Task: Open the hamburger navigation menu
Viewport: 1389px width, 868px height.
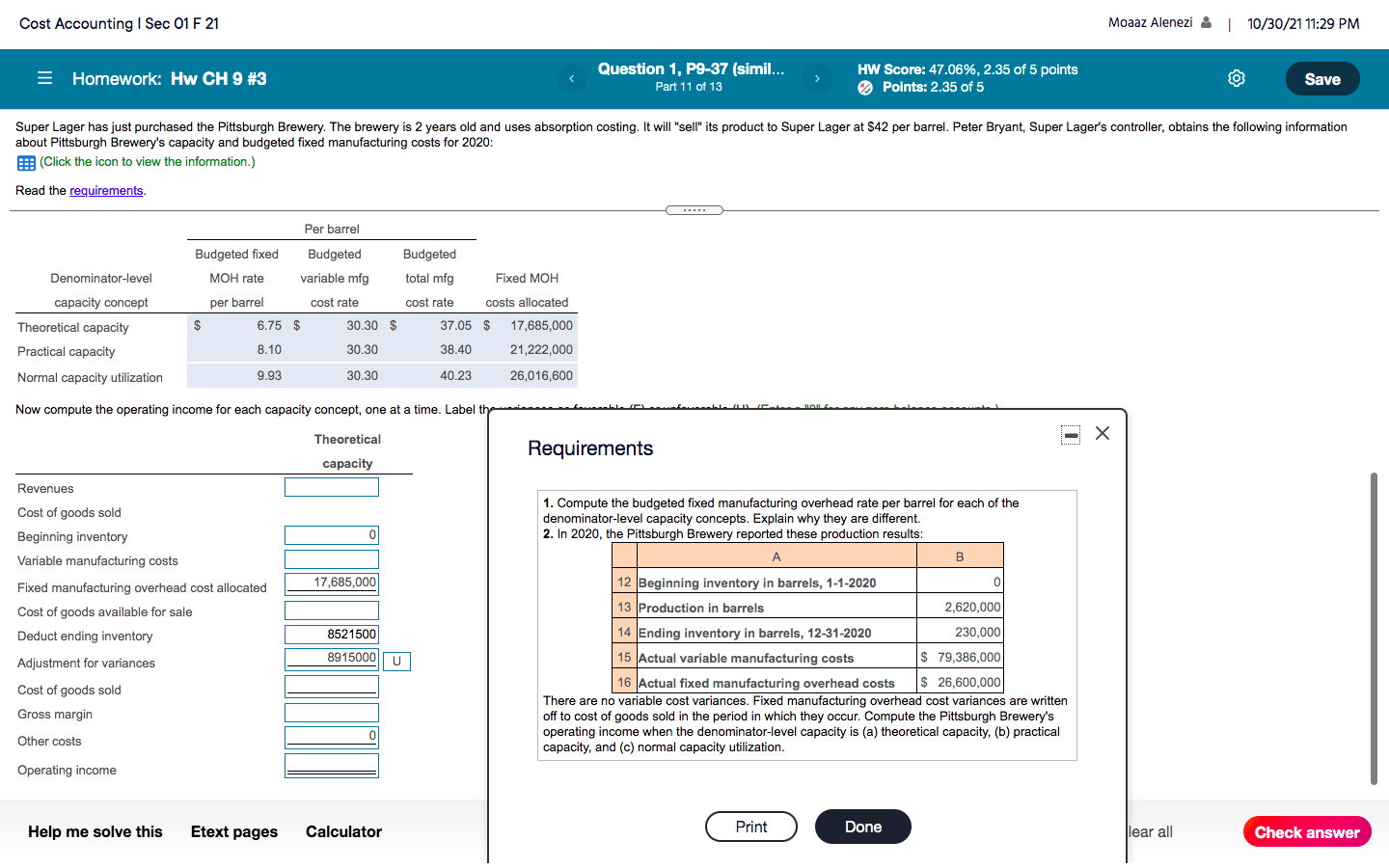Action: [44, 78]
